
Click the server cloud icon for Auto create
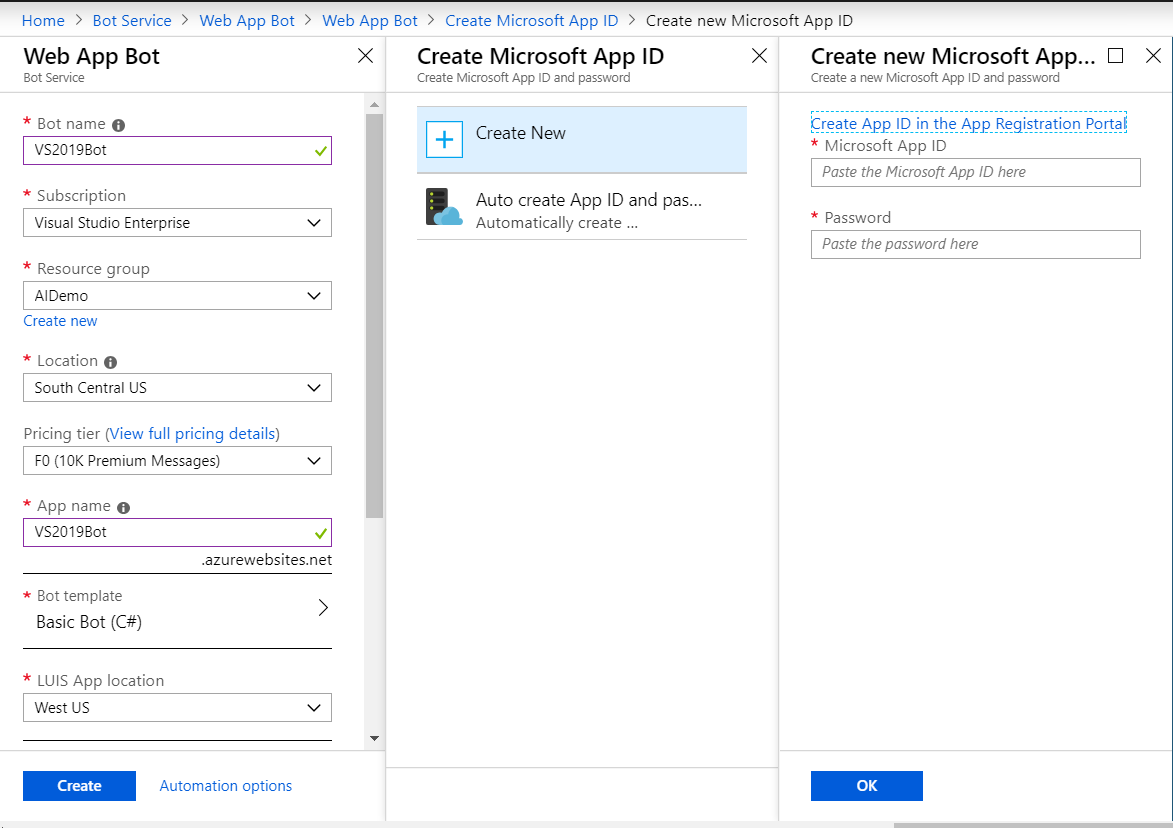coord(444,206)
